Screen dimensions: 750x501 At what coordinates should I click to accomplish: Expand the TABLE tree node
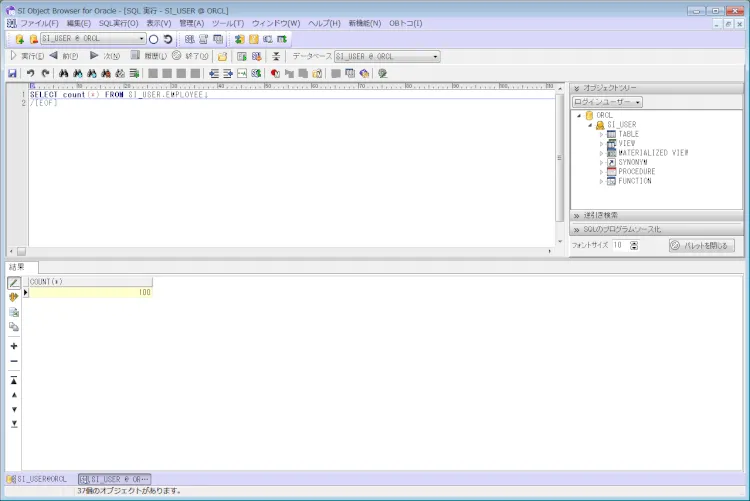tap(601, 134)
